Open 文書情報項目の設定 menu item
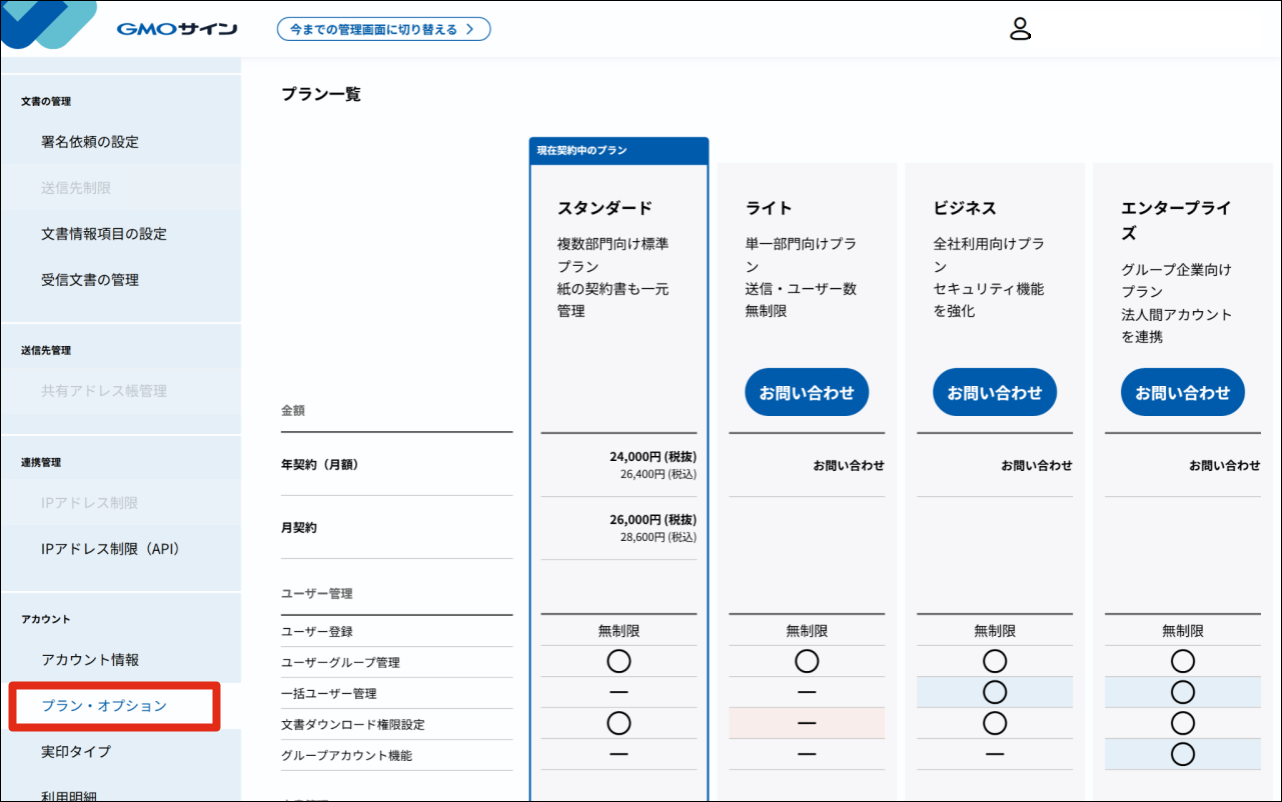Image resolution: width=1282 pixels, height=802 pixels. pos(104,234)
